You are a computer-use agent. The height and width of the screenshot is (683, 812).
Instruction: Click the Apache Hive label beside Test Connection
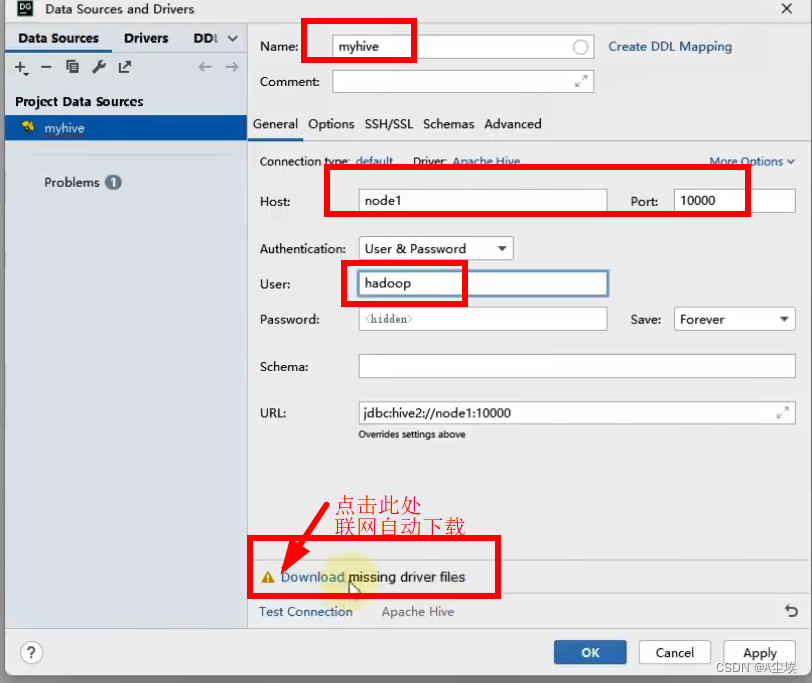coord(418,612)
